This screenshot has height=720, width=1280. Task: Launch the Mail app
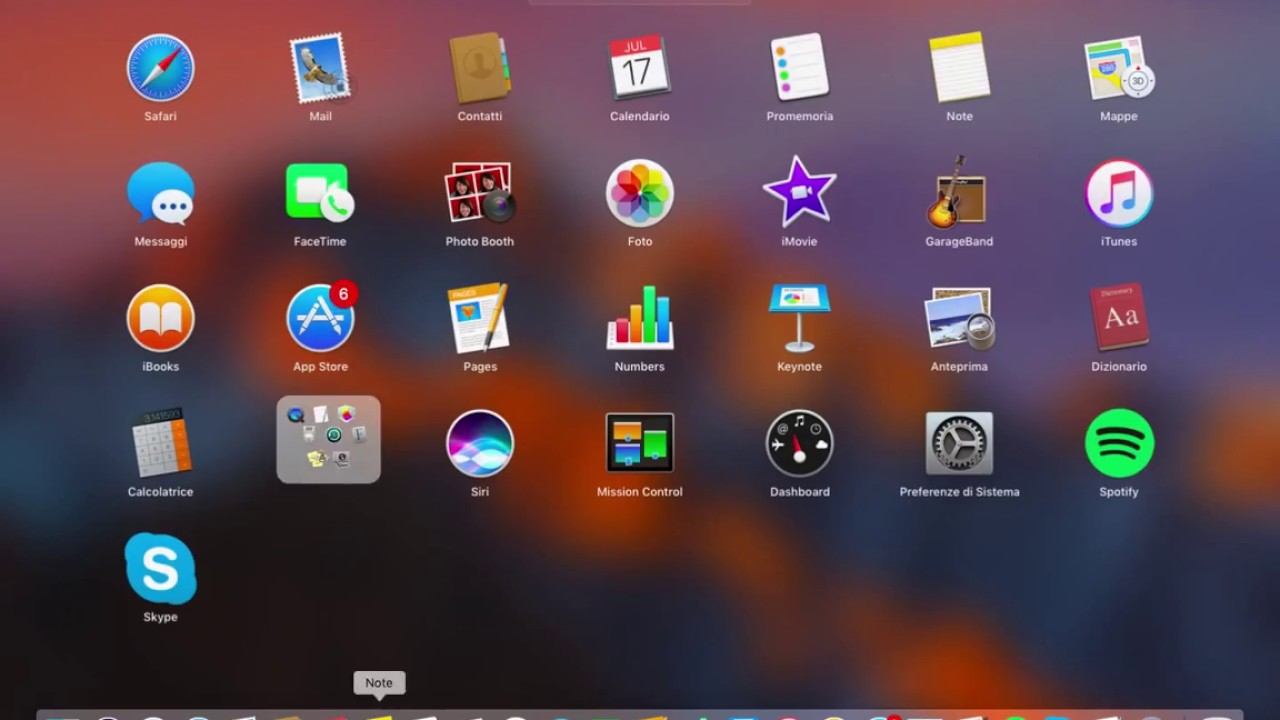coord(320,68)
